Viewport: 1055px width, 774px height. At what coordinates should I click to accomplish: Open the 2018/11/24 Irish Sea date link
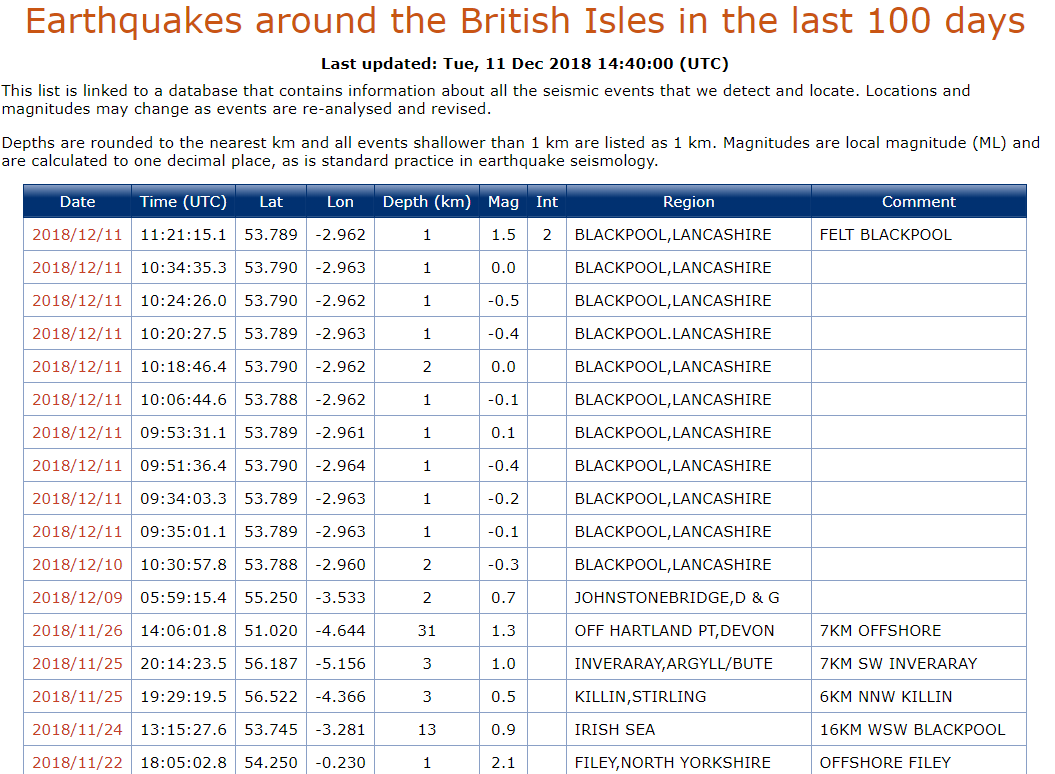tap(77, 730)
